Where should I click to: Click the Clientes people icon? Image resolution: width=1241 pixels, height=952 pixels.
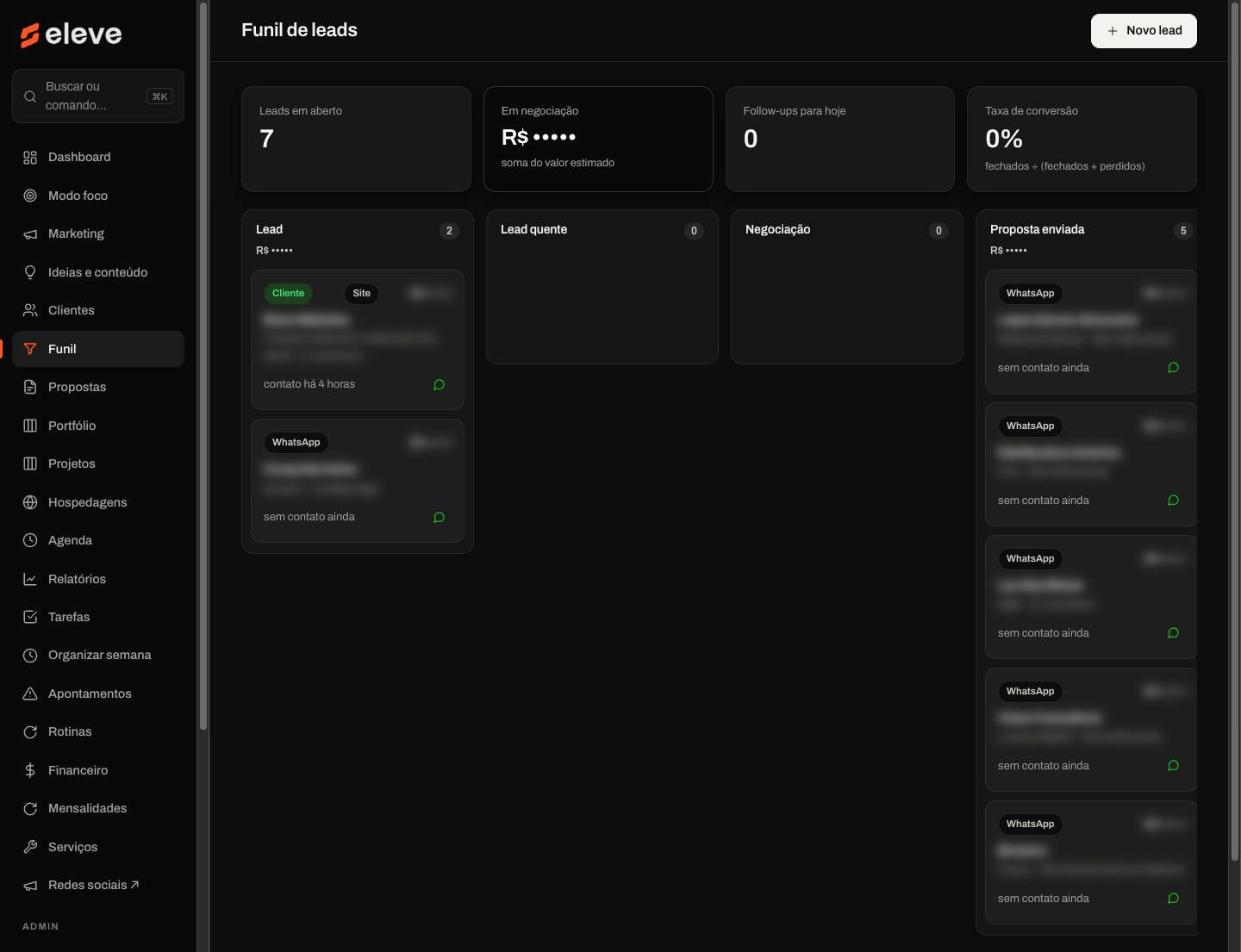[30, 310]
